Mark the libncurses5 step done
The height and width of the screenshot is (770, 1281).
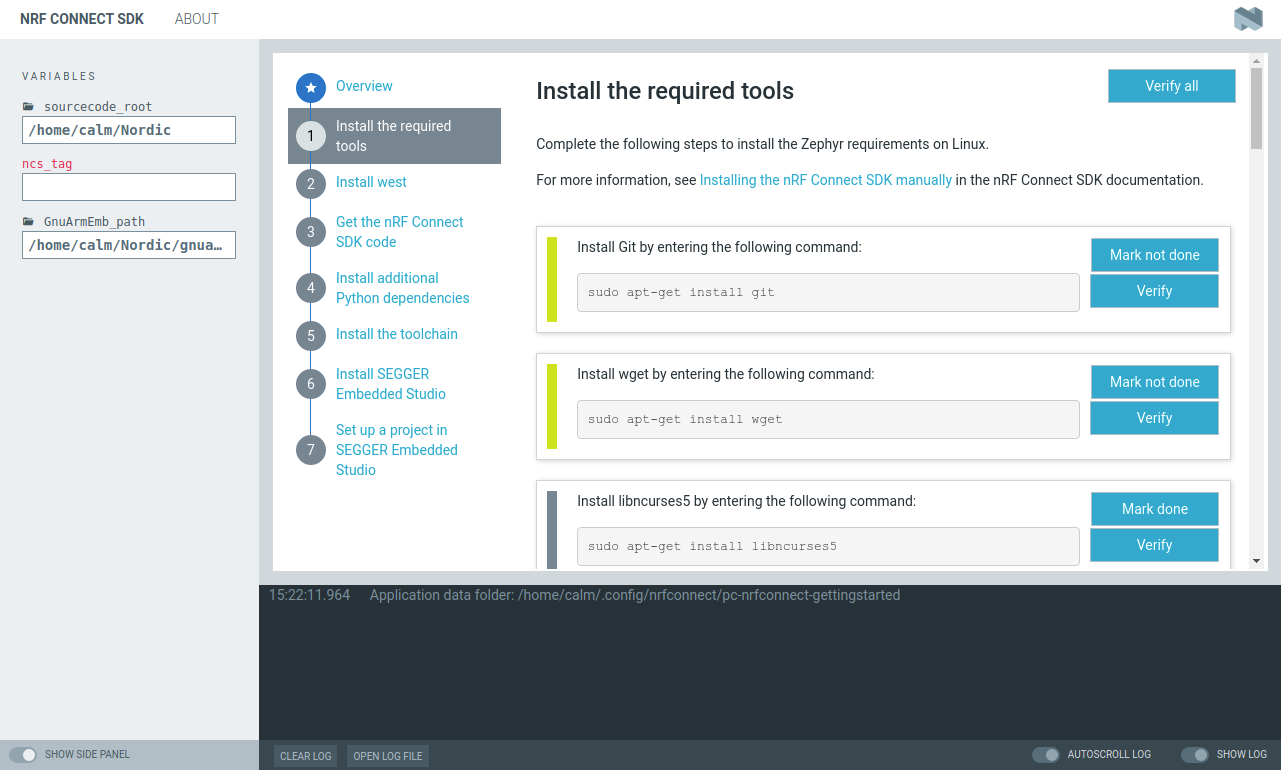tap(1155, 509)
